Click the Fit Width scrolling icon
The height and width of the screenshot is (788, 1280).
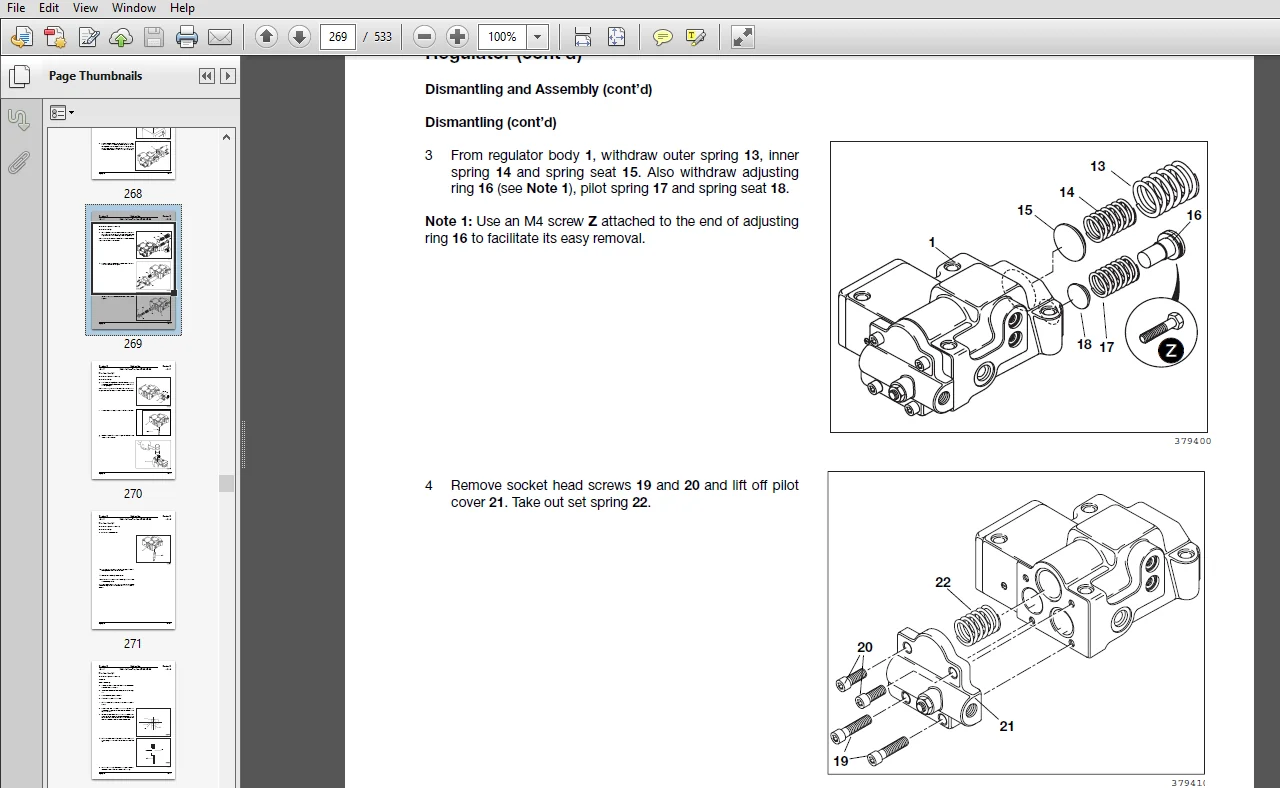click(583, 37)
